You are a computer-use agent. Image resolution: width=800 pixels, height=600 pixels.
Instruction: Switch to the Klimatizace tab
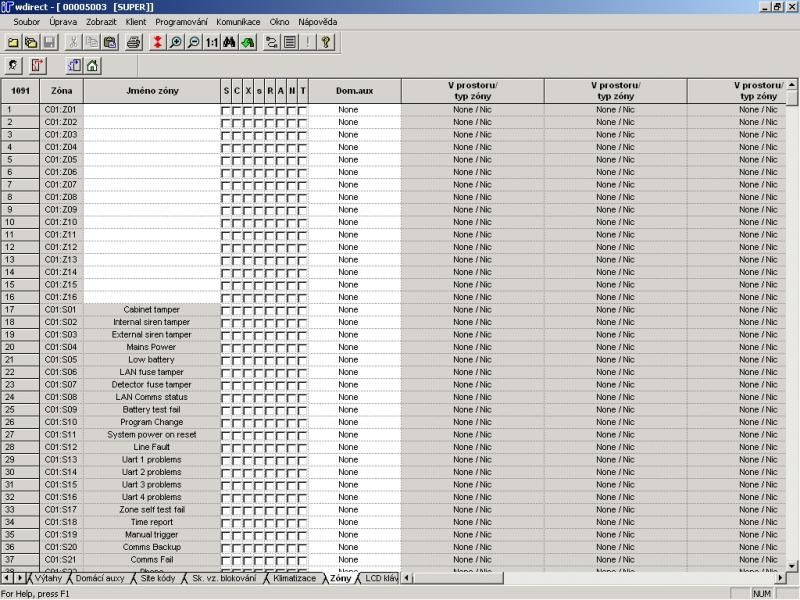click(x=295, y=579)
